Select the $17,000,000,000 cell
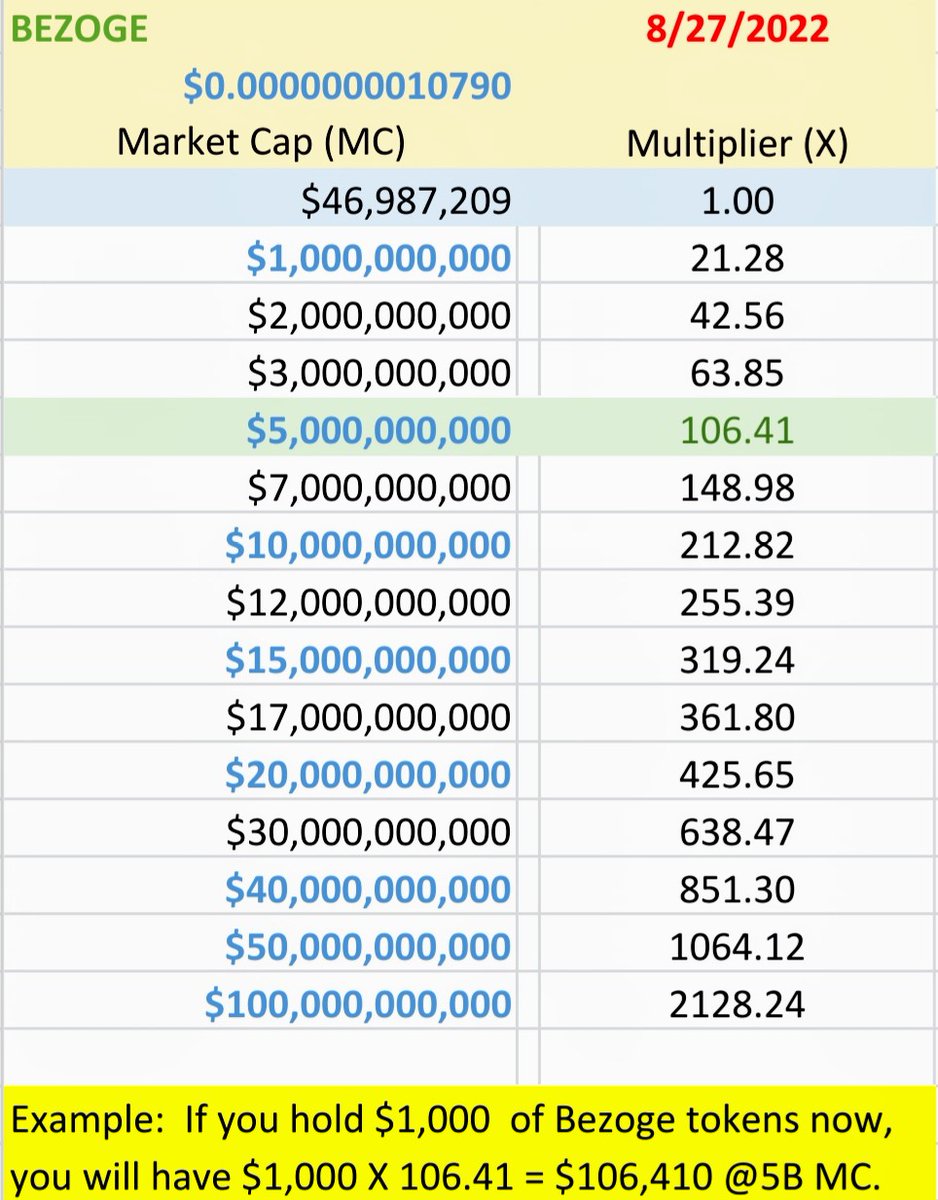 point(369,717)
